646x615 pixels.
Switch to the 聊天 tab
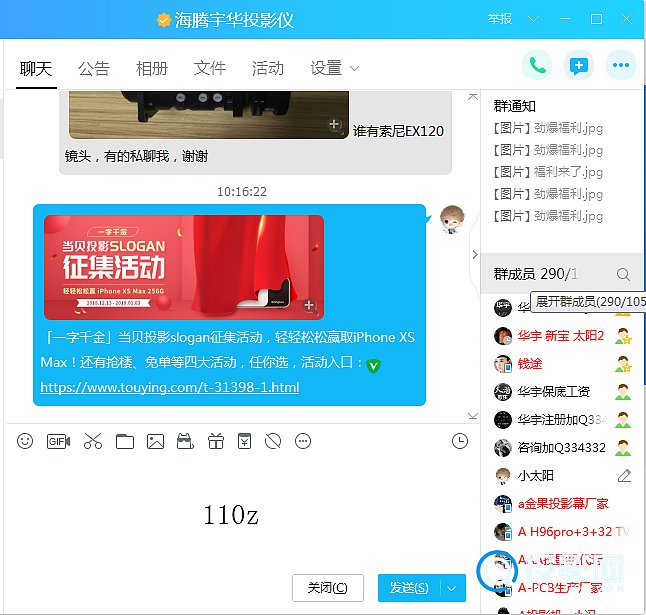[36, 68]
